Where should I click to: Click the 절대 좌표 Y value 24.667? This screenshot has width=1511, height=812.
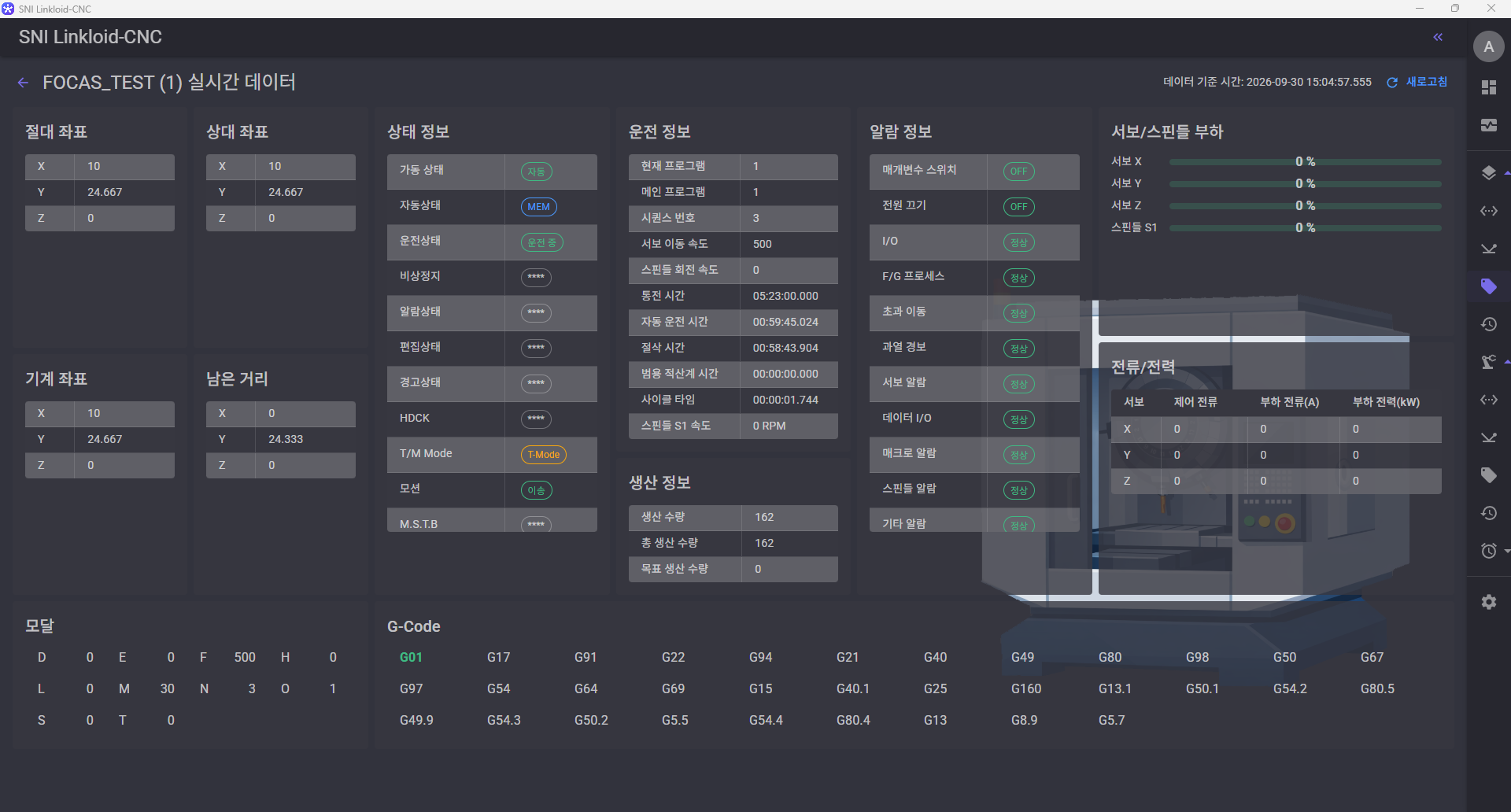105,192
